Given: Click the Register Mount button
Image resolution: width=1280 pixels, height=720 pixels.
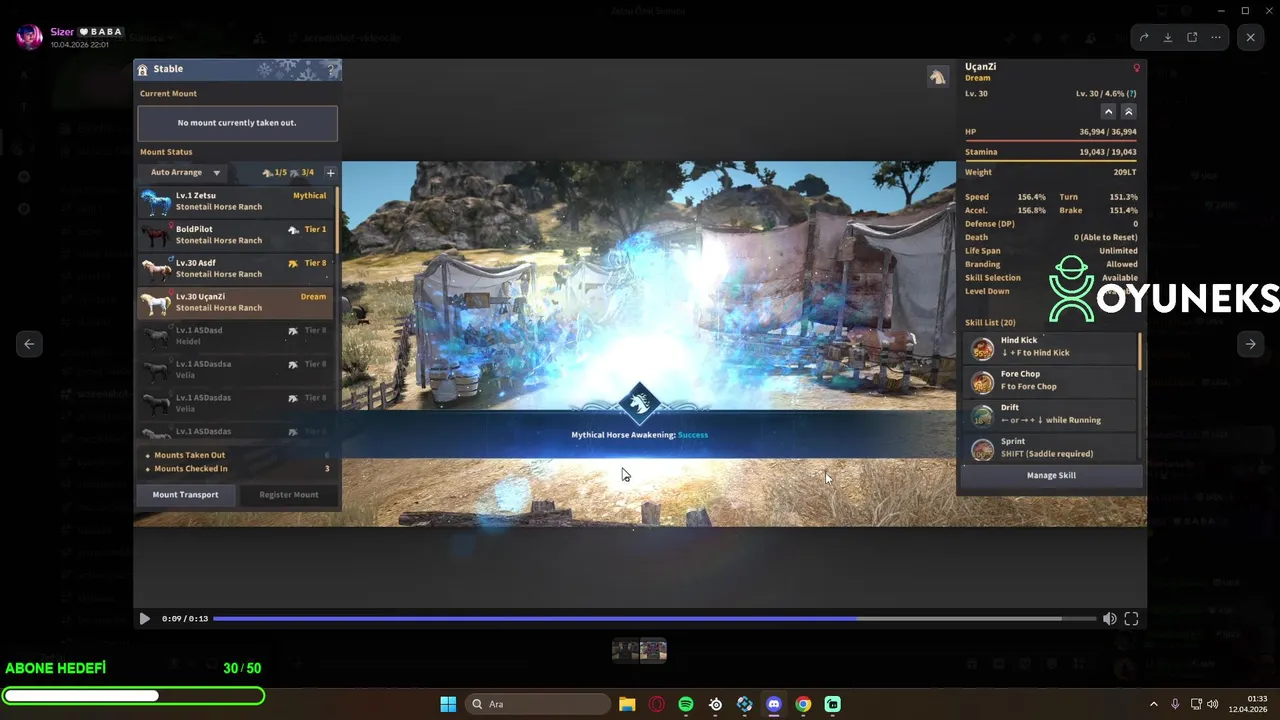Looking at the screenshot, I should tap(289, 495).
